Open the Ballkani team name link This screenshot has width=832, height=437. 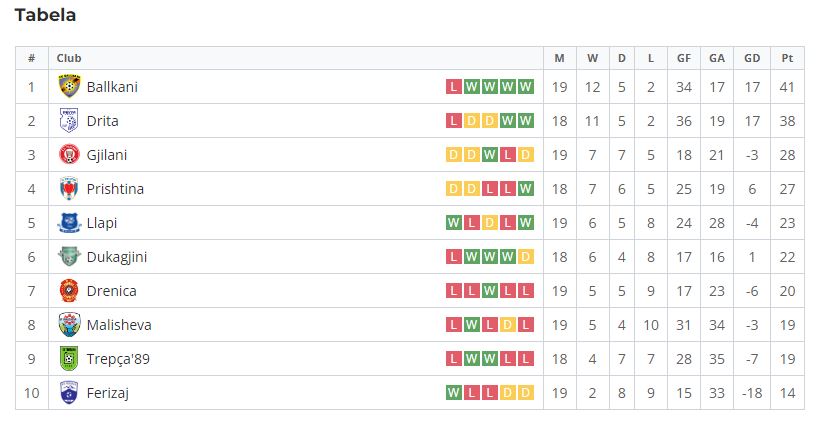pyautogui.click(x=112, y=87)
